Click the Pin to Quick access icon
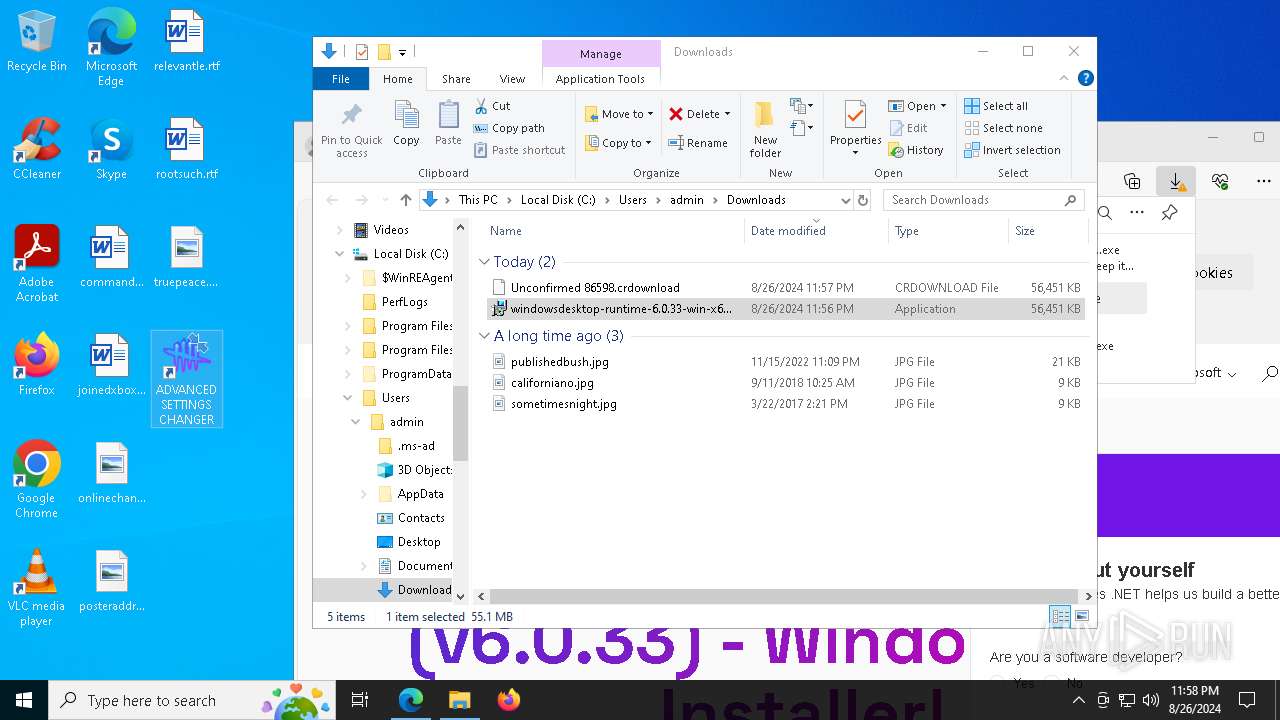Image resolution: width=1280 pixels, height=720 pixels. pyautogui.click(x=351, y=128)
